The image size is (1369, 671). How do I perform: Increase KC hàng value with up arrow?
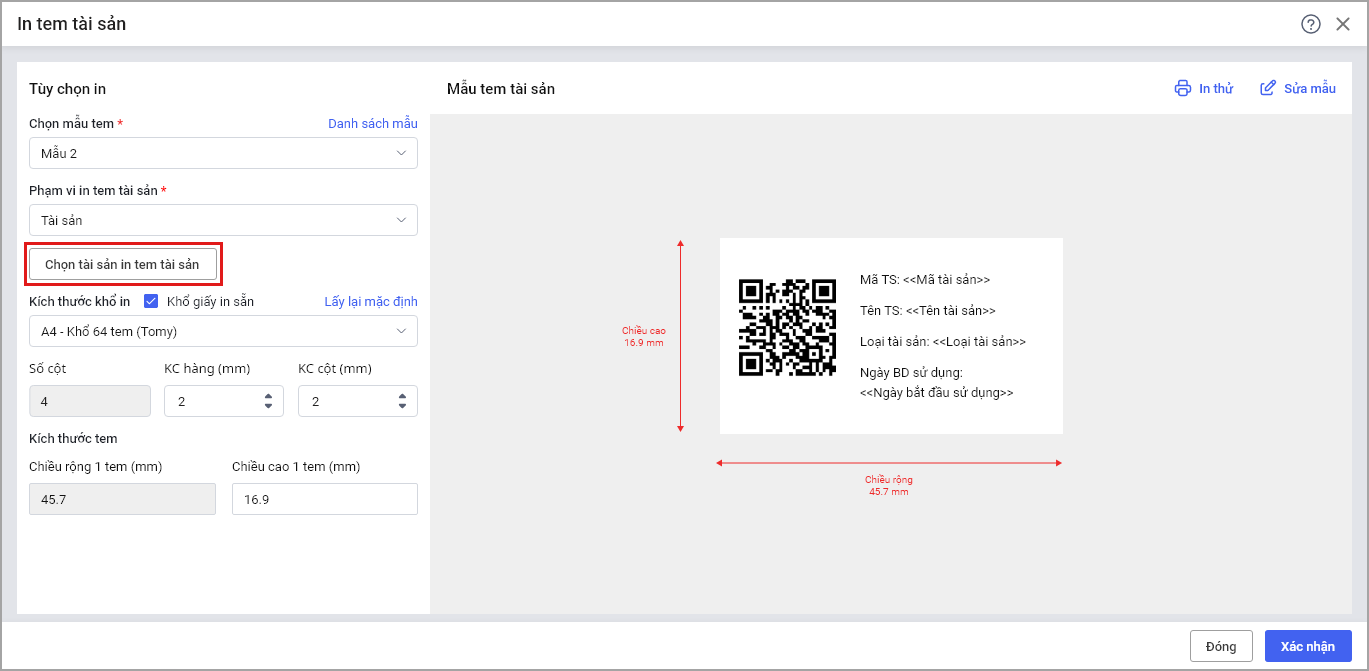coord(268,396)
